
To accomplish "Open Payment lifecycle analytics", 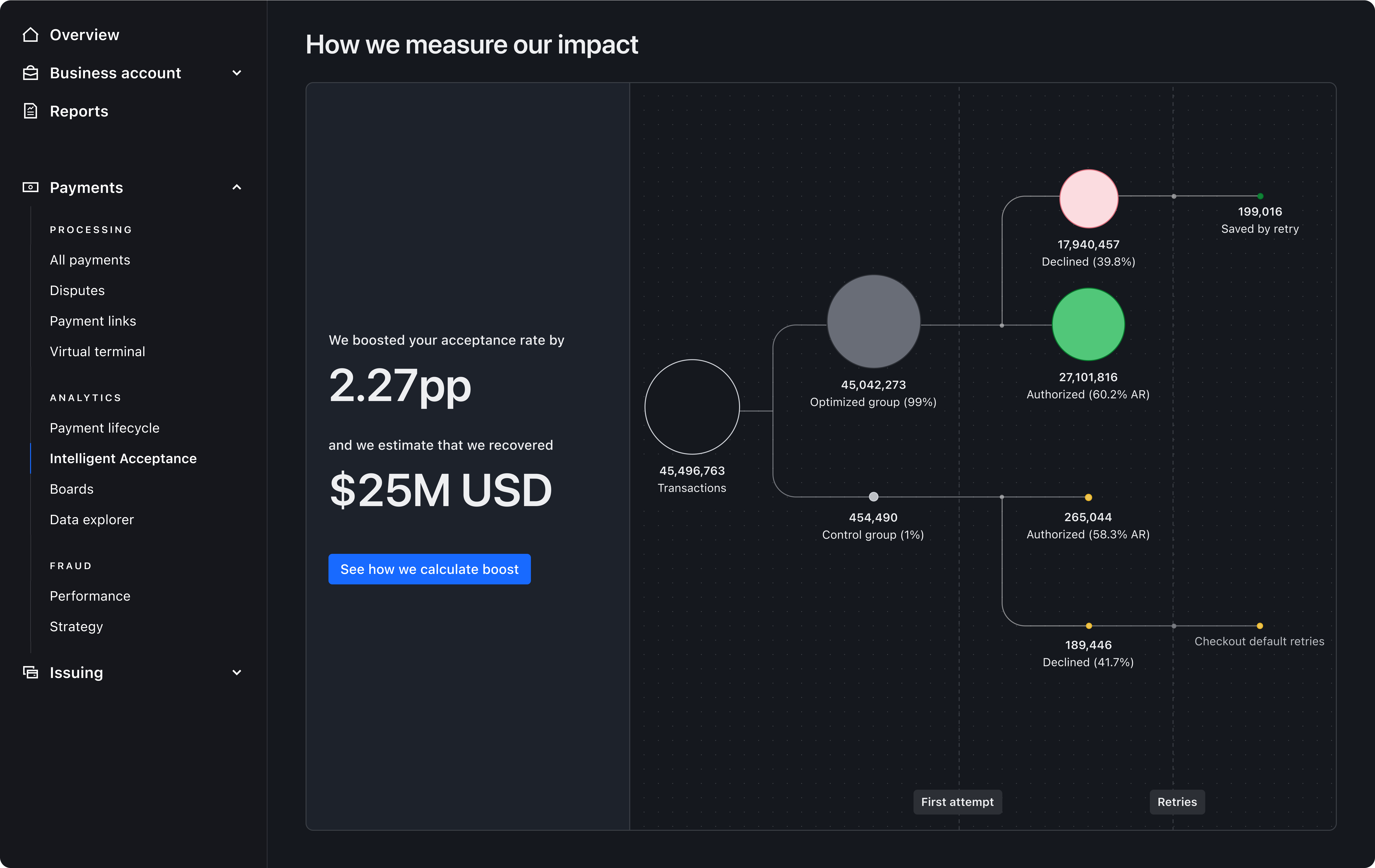I will coord(105,428).
